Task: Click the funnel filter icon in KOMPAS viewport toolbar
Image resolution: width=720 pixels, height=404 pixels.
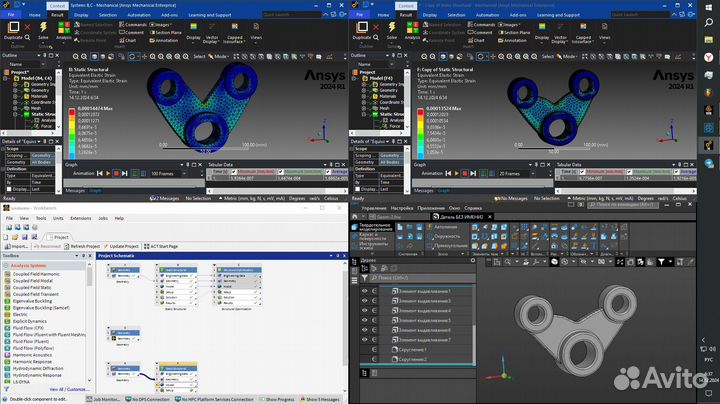Action: (x=661, y=262)
